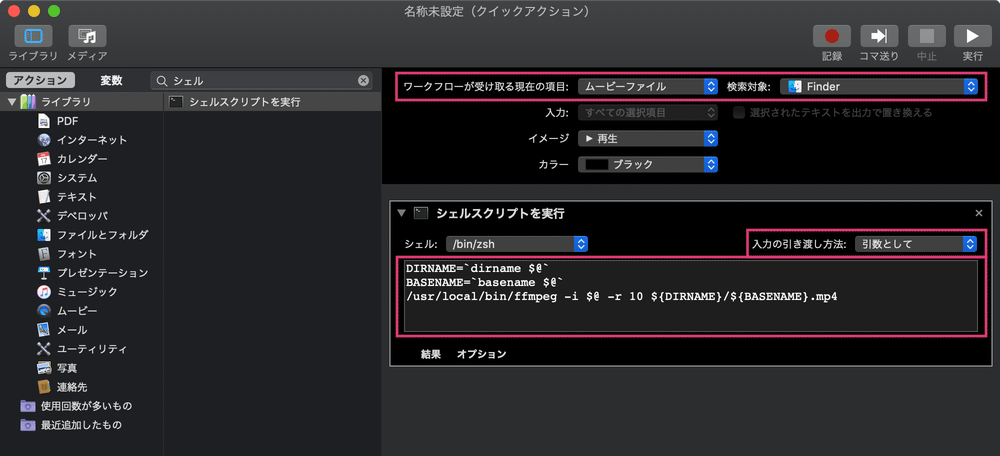Select the ユーティリティ category icon

point(43,349)
